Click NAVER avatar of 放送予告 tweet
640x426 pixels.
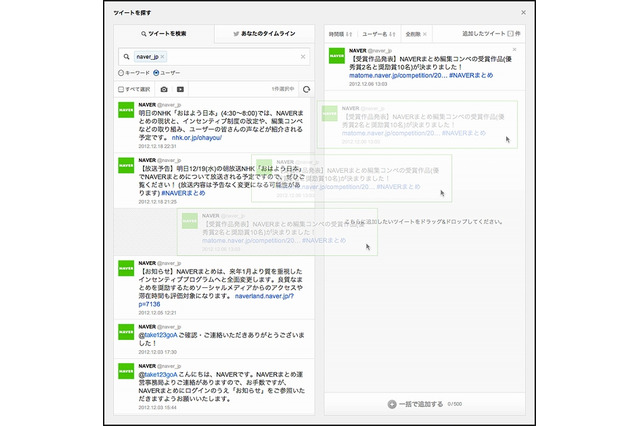click(126, 166)
